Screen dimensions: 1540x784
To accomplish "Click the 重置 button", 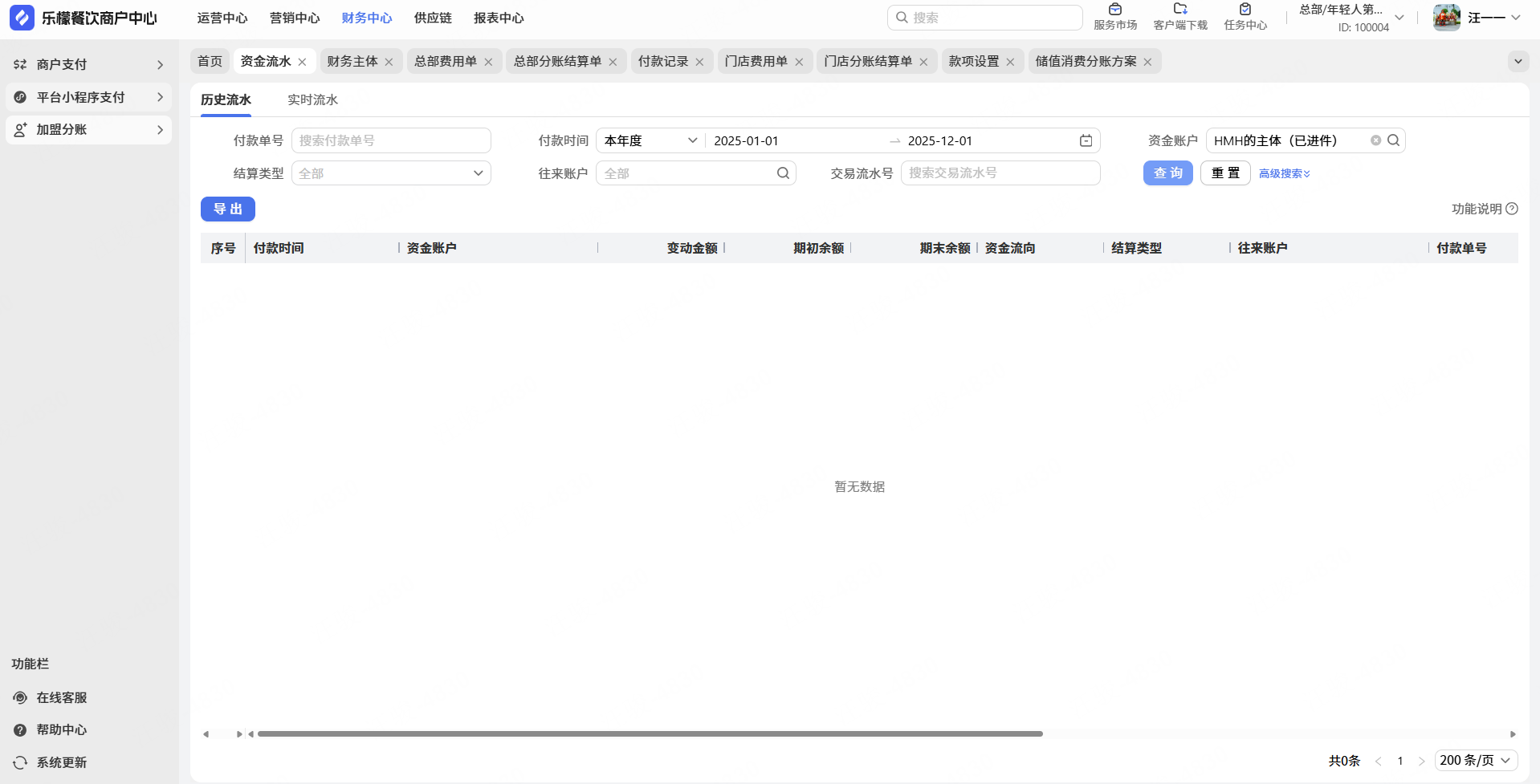I will (x=1225, y=173).
